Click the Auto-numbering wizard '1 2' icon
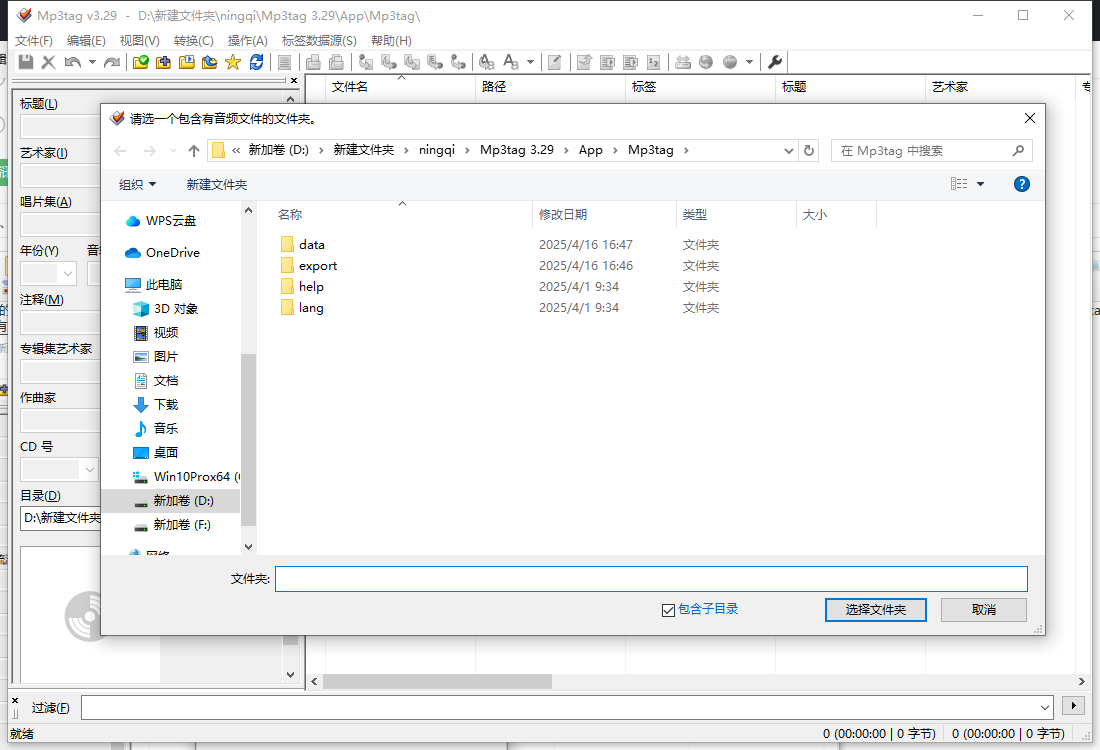The width and height of the screenshot is (1100, 750). click(x=653, y=62)
